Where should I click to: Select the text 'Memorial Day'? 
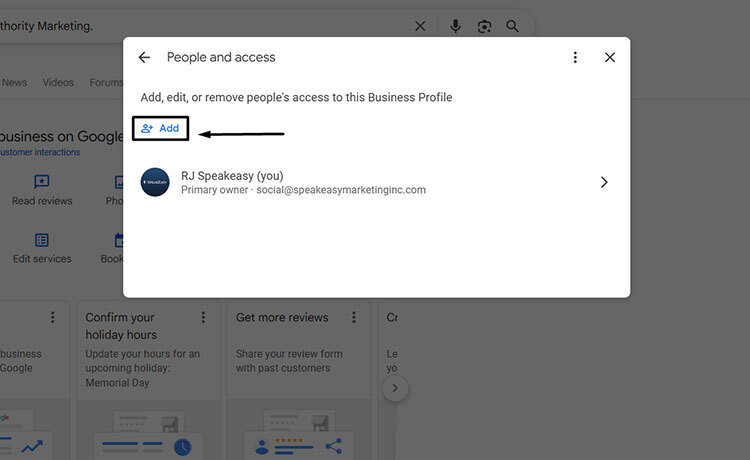point(117,383)
